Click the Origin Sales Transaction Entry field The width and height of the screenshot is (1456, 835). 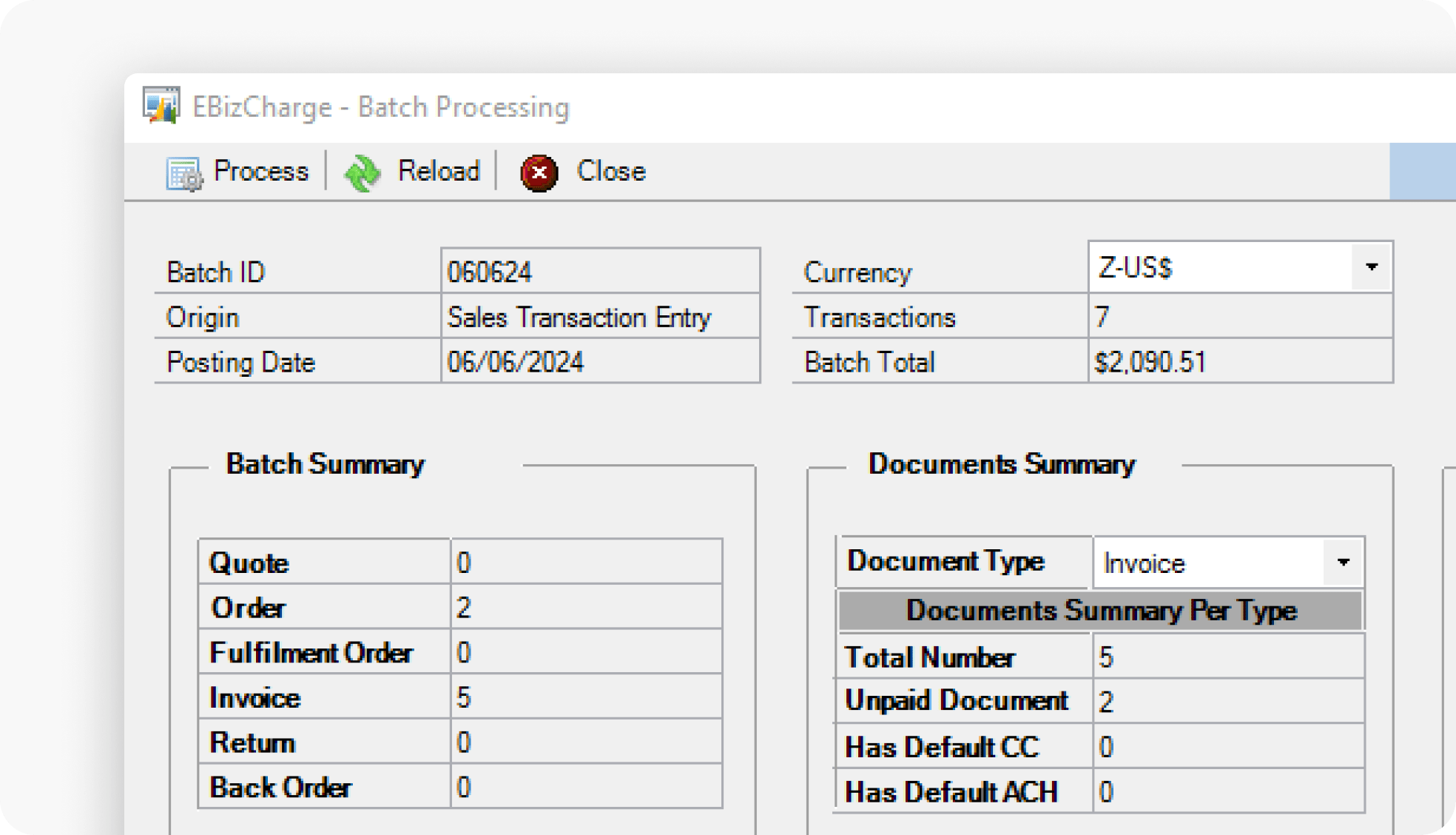(599, 317)
